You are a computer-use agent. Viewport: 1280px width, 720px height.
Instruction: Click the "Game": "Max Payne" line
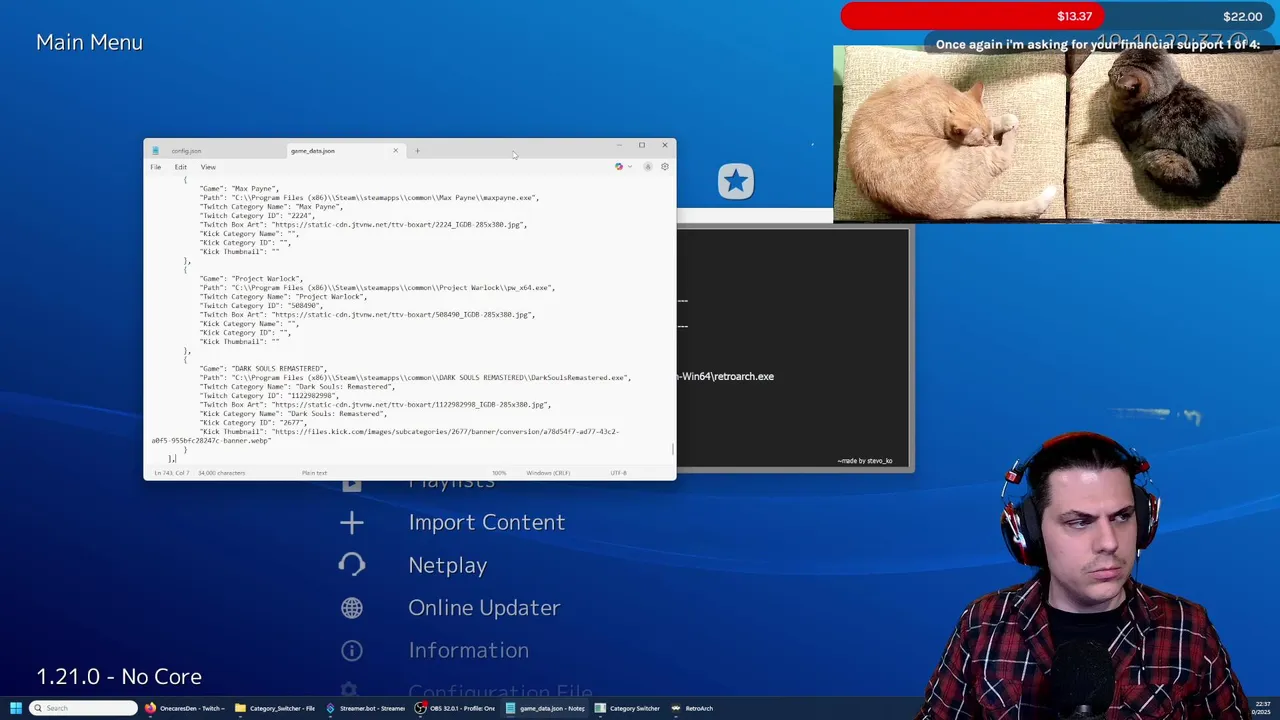tap(238, 189)
